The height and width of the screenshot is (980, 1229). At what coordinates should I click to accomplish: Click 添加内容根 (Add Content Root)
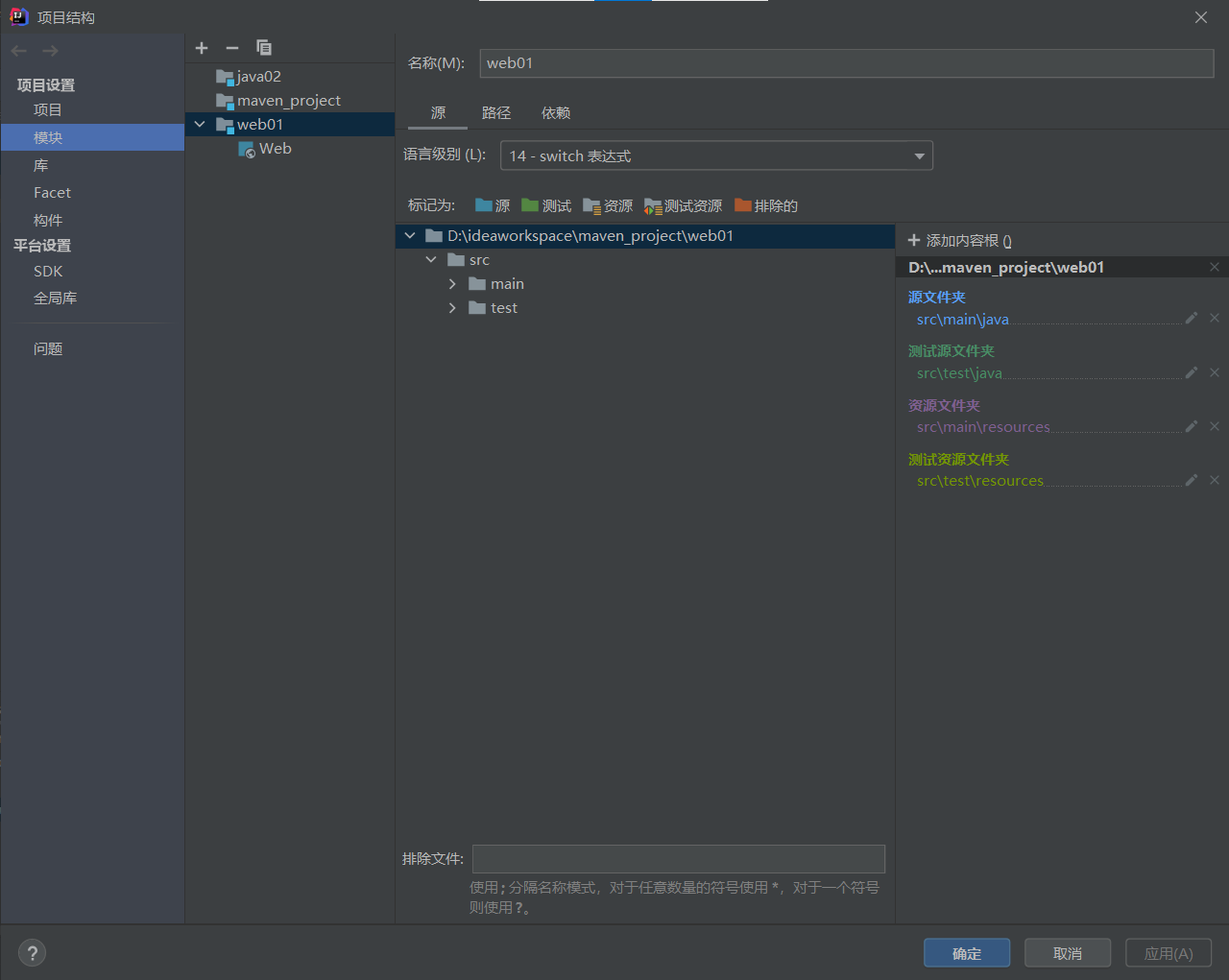pyautogui.click(x=959, y=241)
